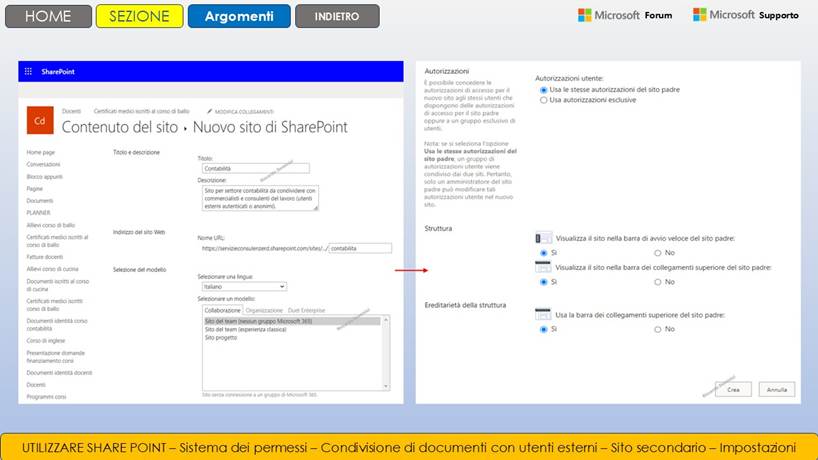Select Usa le stesse autorizzazioni del sito padre
Viewport: 818px width, 460px height.
point(543,90)
